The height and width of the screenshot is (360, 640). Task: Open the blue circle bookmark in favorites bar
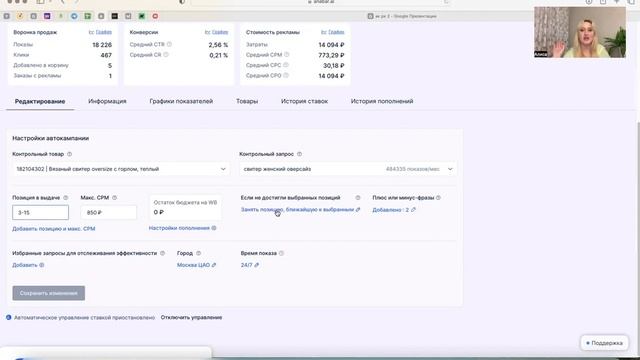74,16
